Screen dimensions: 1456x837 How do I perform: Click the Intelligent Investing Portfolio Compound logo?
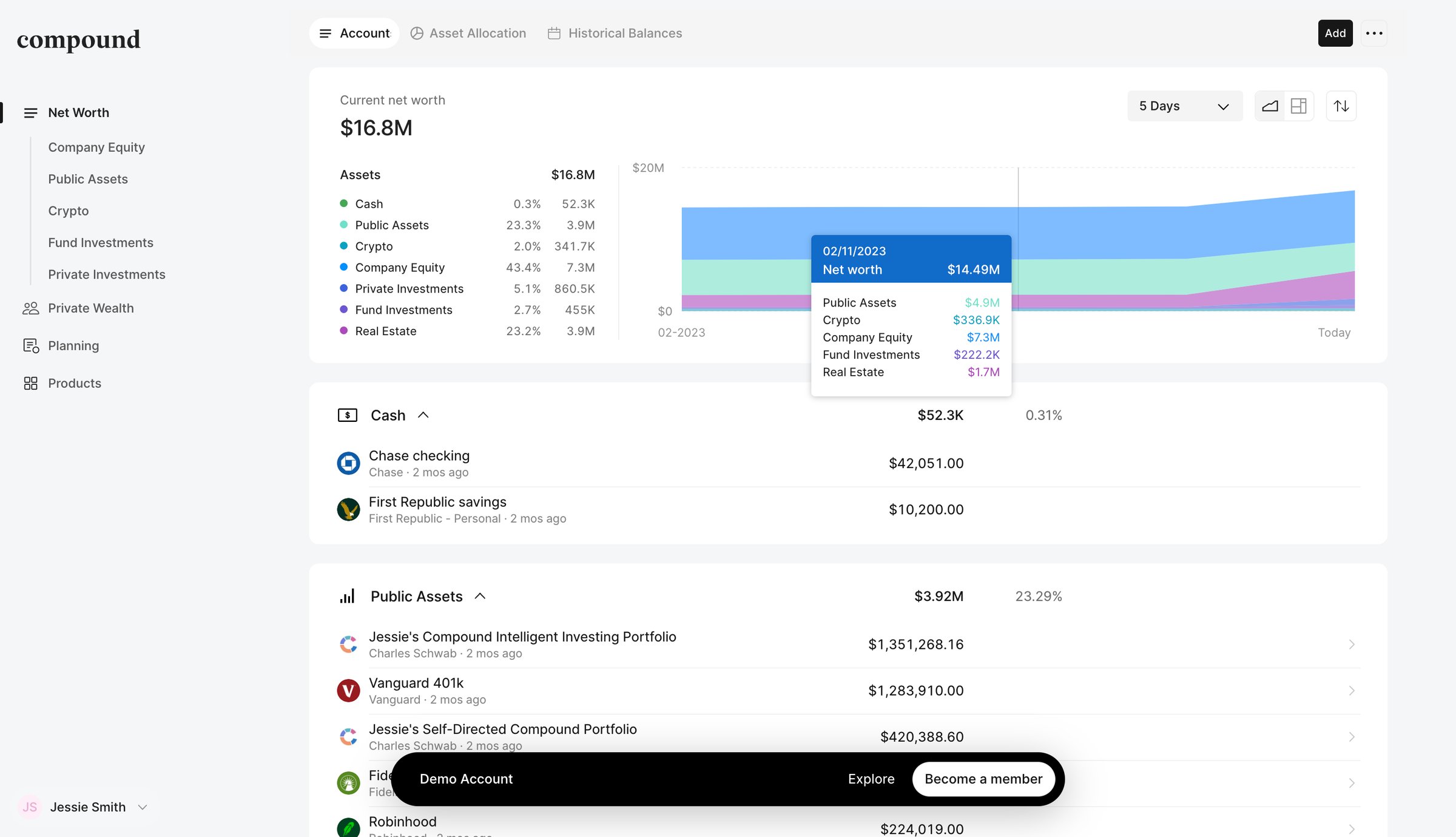point(348,645)
